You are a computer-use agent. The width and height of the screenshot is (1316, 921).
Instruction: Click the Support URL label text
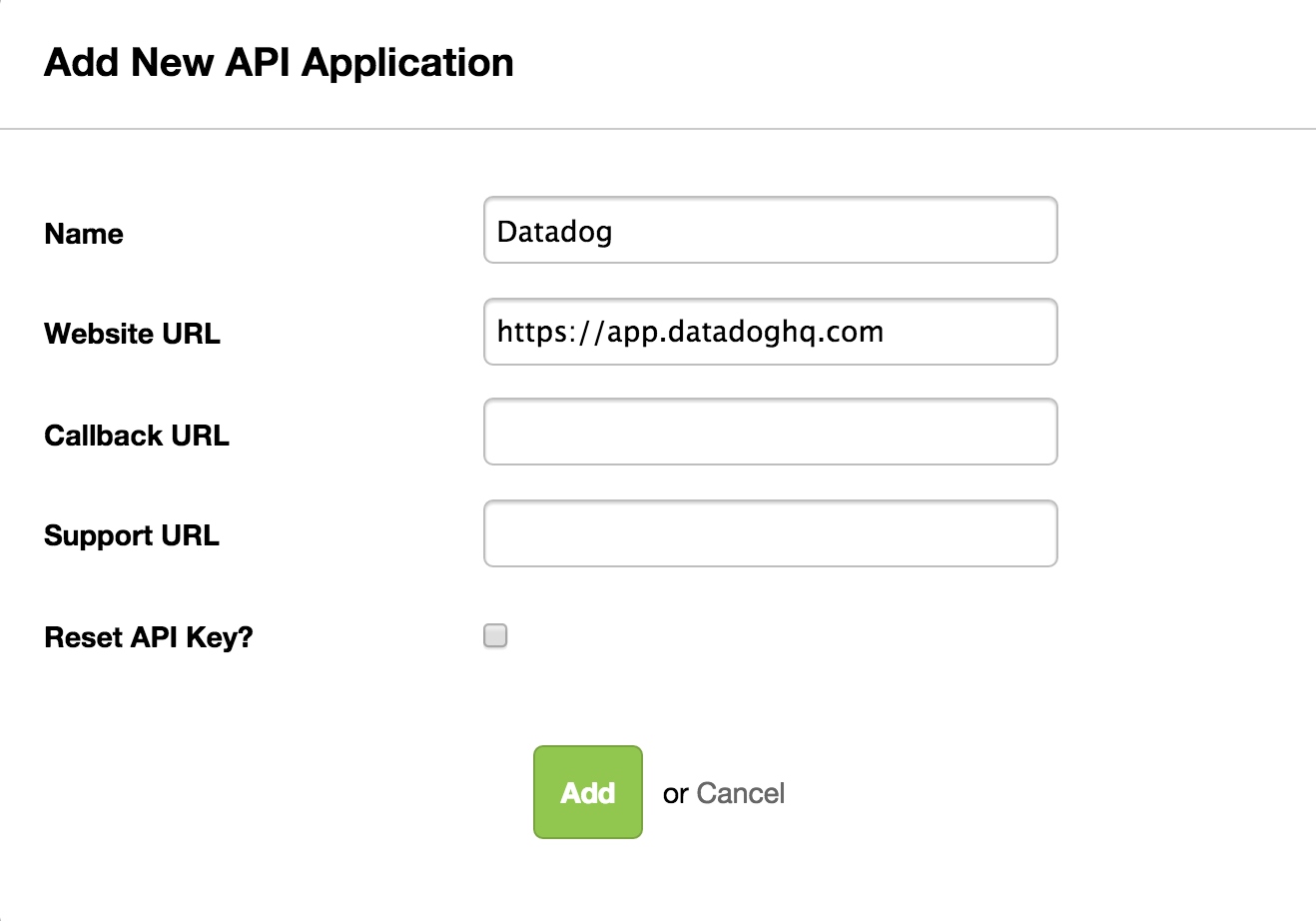132,535
